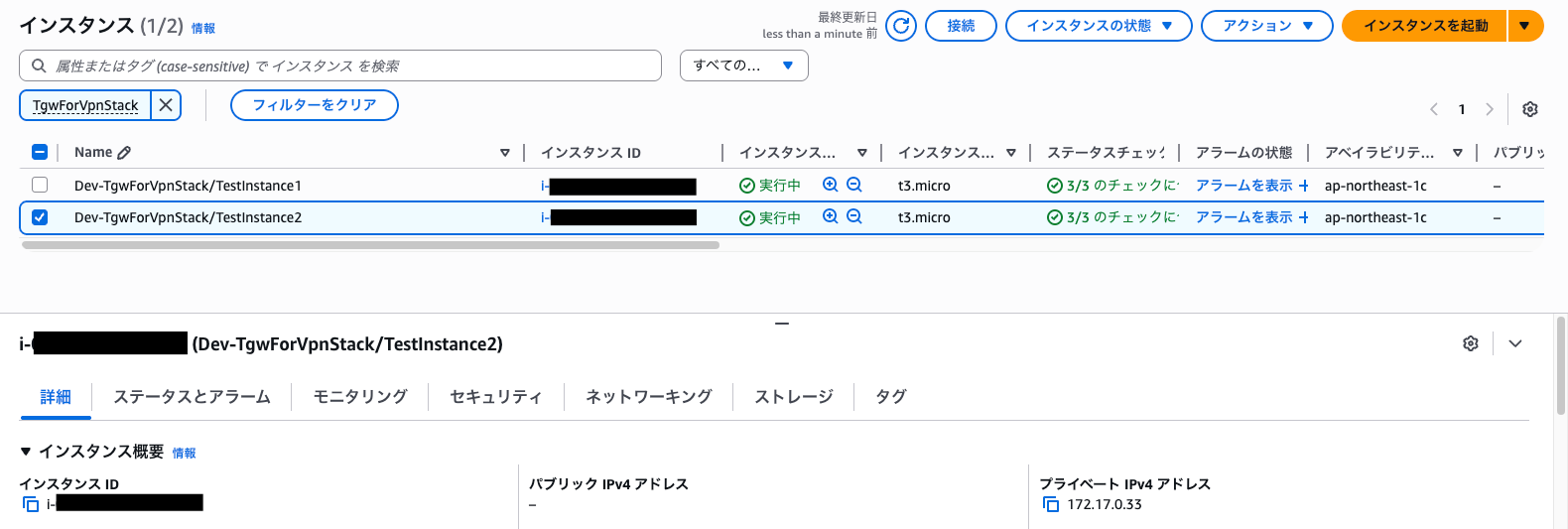Open the 詳細 tab
This screenshot has width=1568, height=529.
tap(56, 397)
